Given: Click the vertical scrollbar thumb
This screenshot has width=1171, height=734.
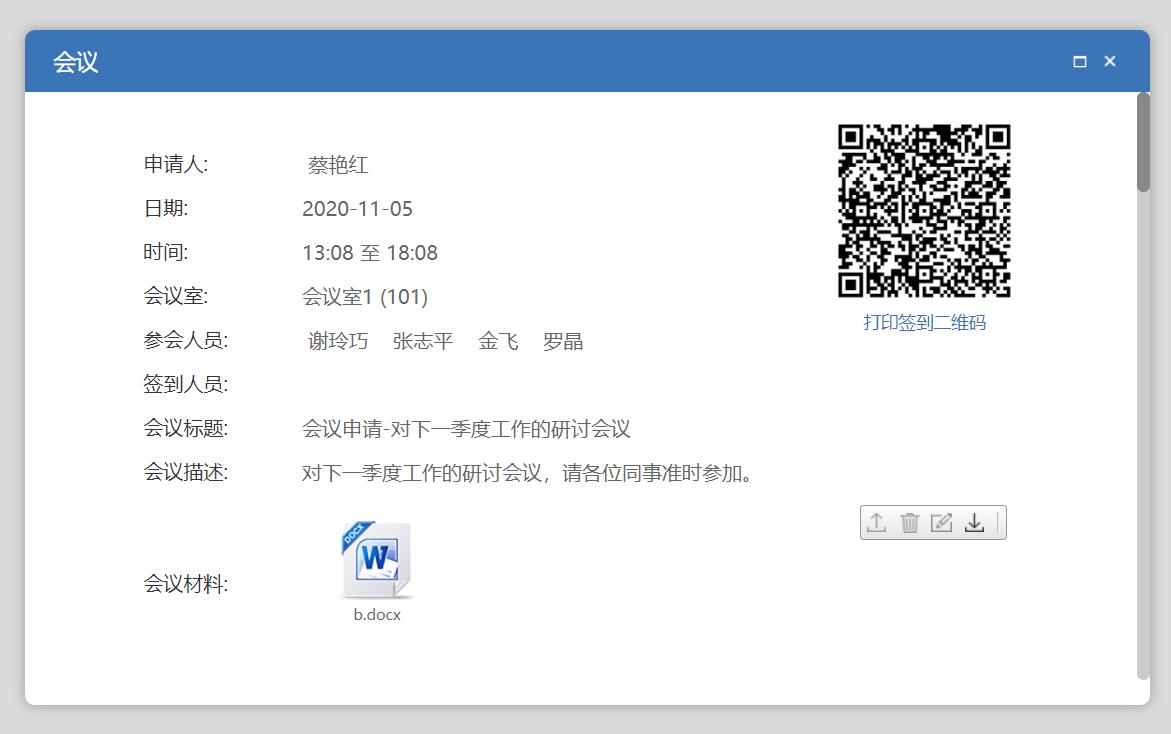Looking at the screenshot, I should (x=1143, y=142).
